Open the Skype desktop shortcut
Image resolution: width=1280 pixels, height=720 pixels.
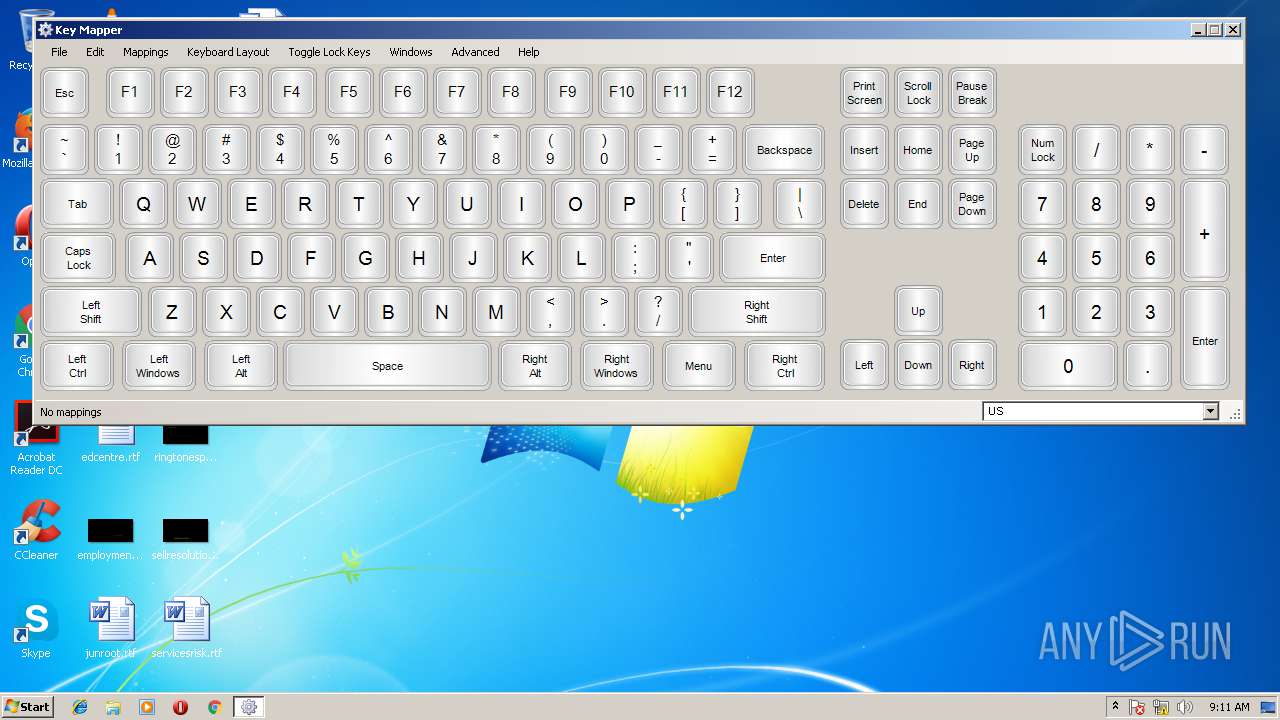(36, 630)
